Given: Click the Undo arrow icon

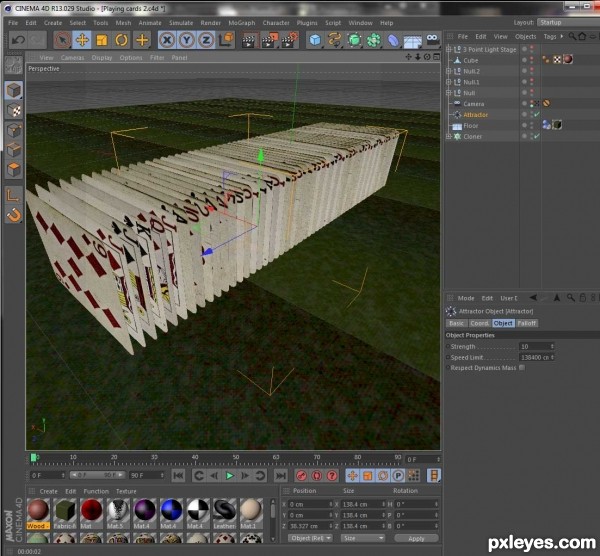Looking at the screenshot, I should (18, 40).
